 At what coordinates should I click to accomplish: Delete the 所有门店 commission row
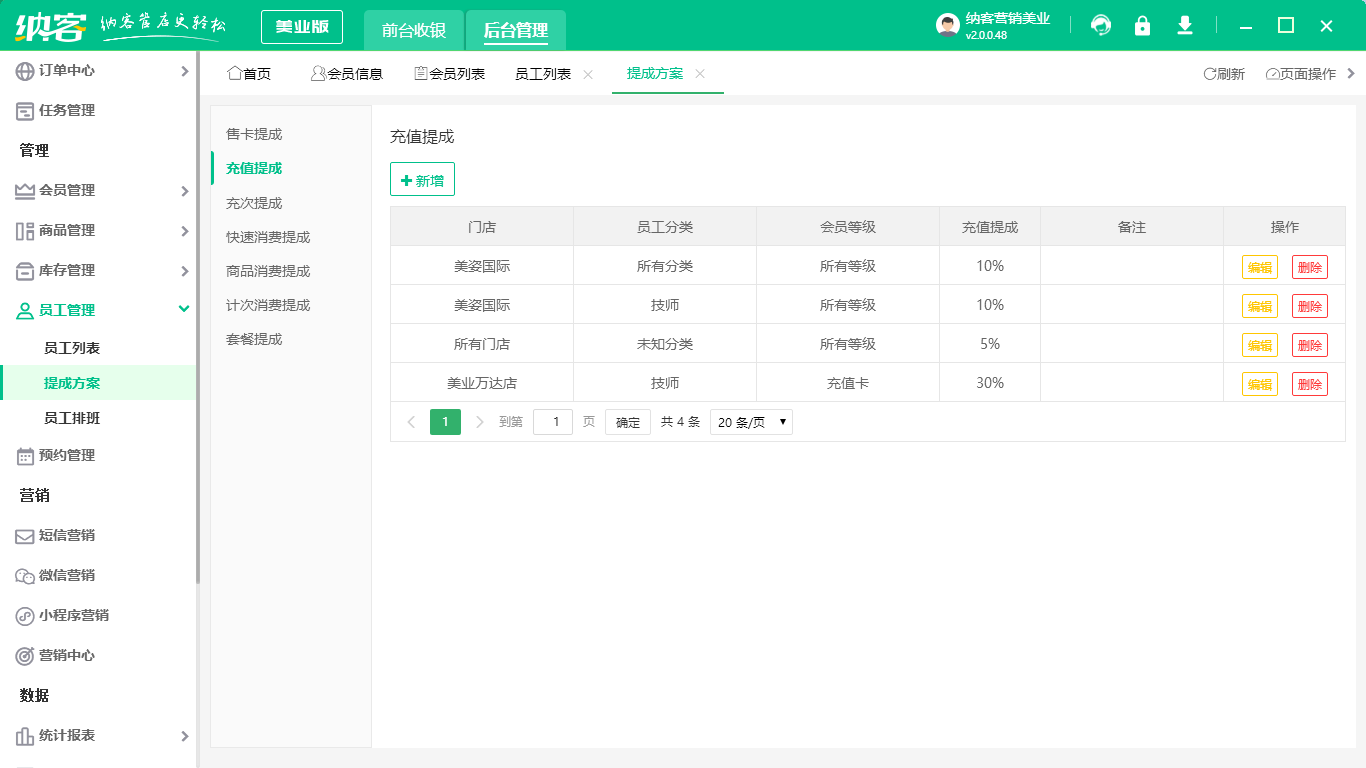coord(1309,345)
